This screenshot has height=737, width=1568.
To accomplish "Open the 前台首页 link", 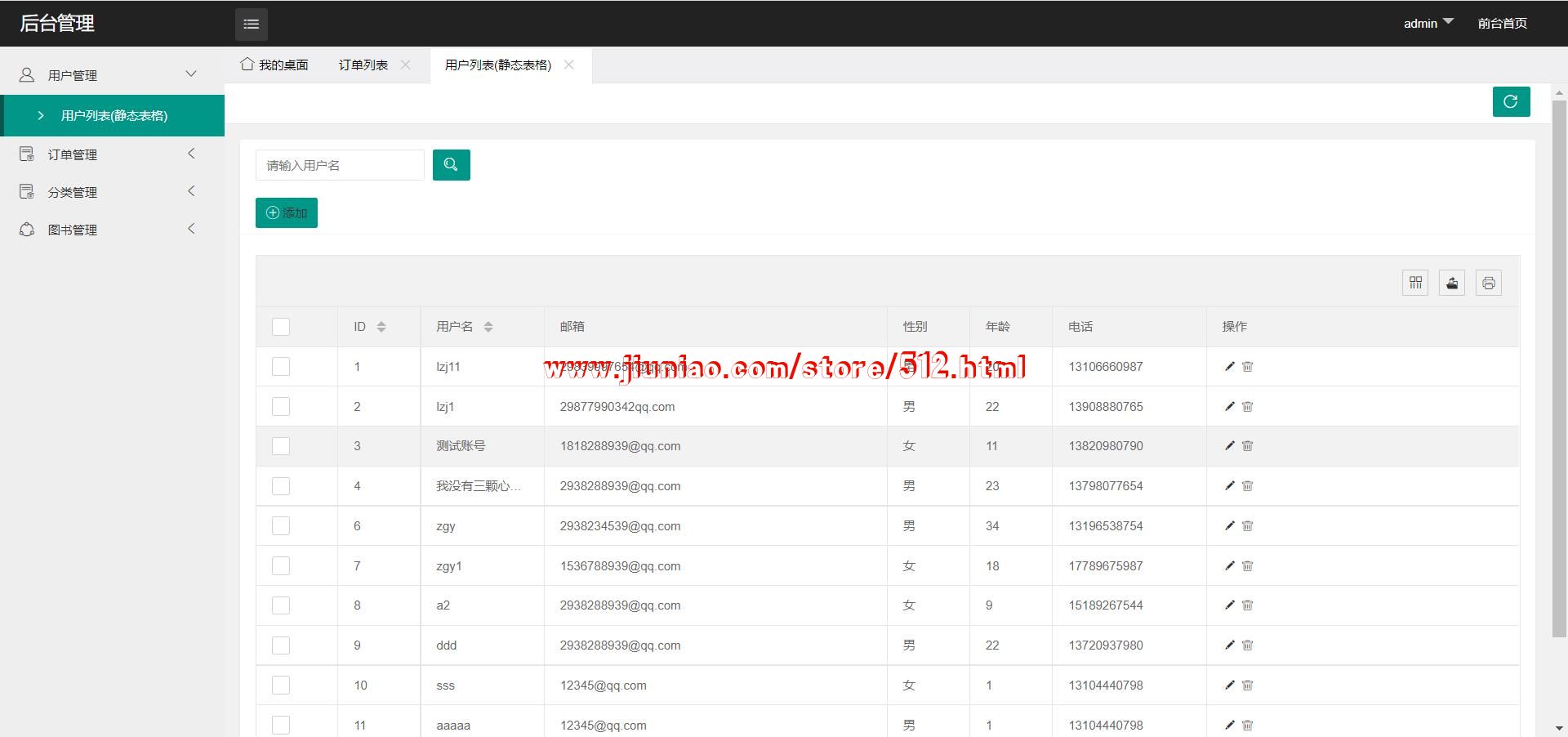I will coord(1502,23).
